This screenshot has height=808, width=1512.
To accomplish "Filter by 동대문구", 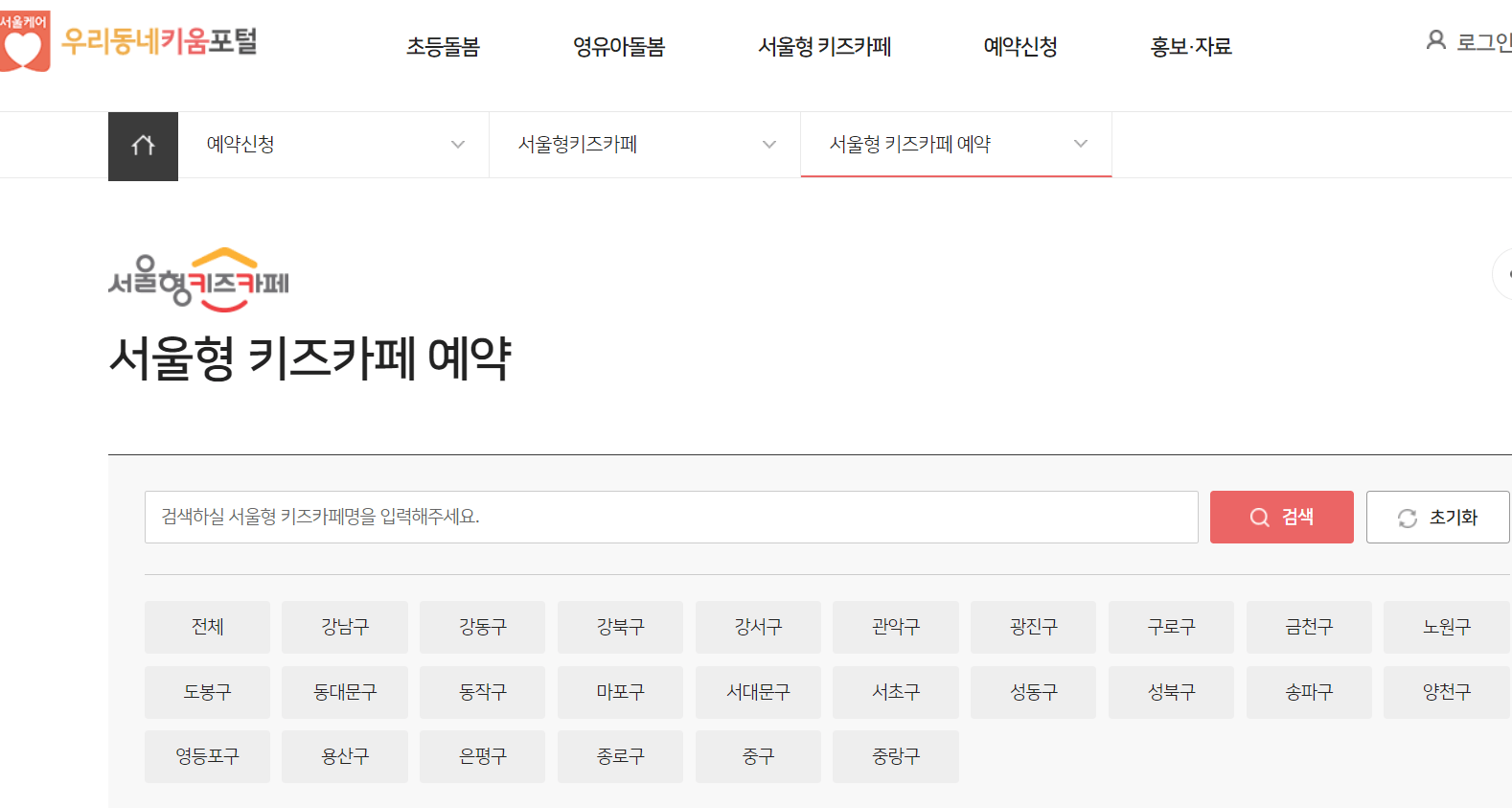I will pos(345,692).
